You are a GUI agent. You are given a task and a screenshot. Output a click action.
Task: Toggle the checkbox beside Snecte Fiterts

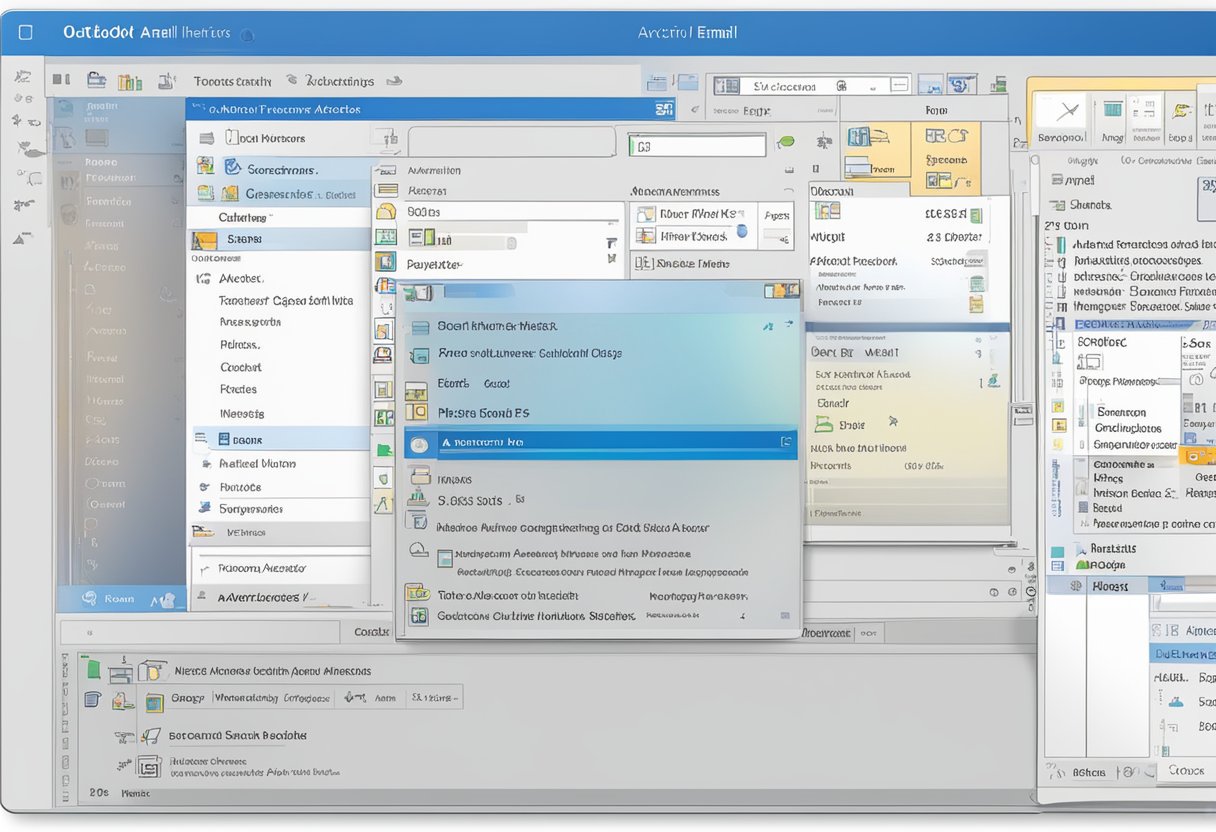click(644, 264)
